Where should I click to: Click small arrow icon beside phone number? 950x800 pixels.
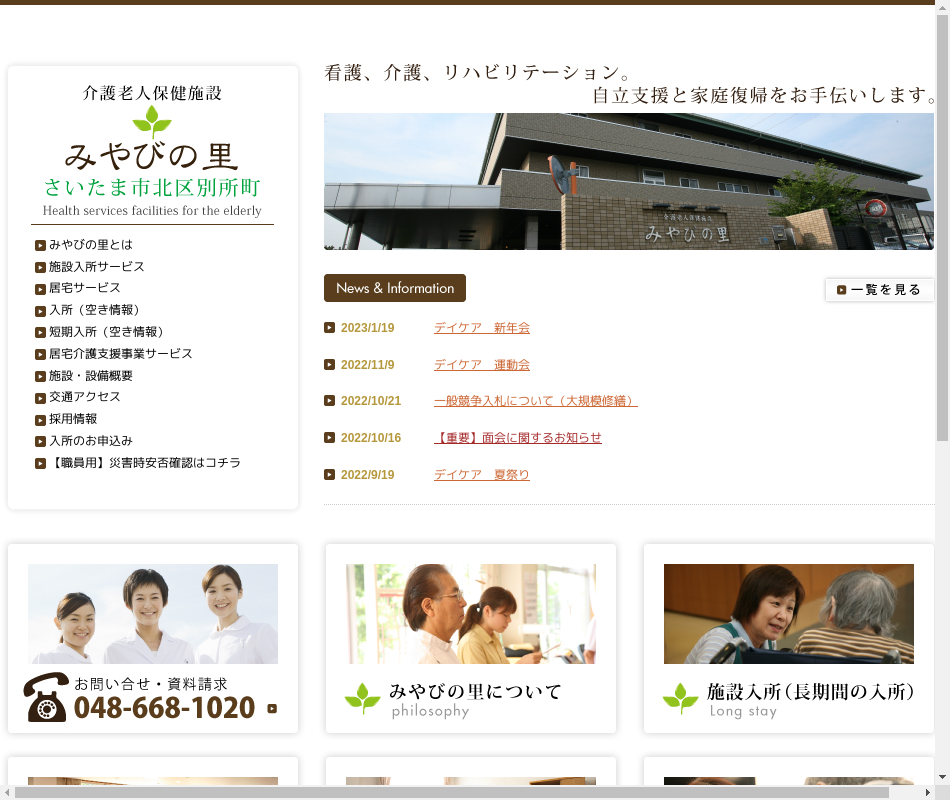click(272, 708)
